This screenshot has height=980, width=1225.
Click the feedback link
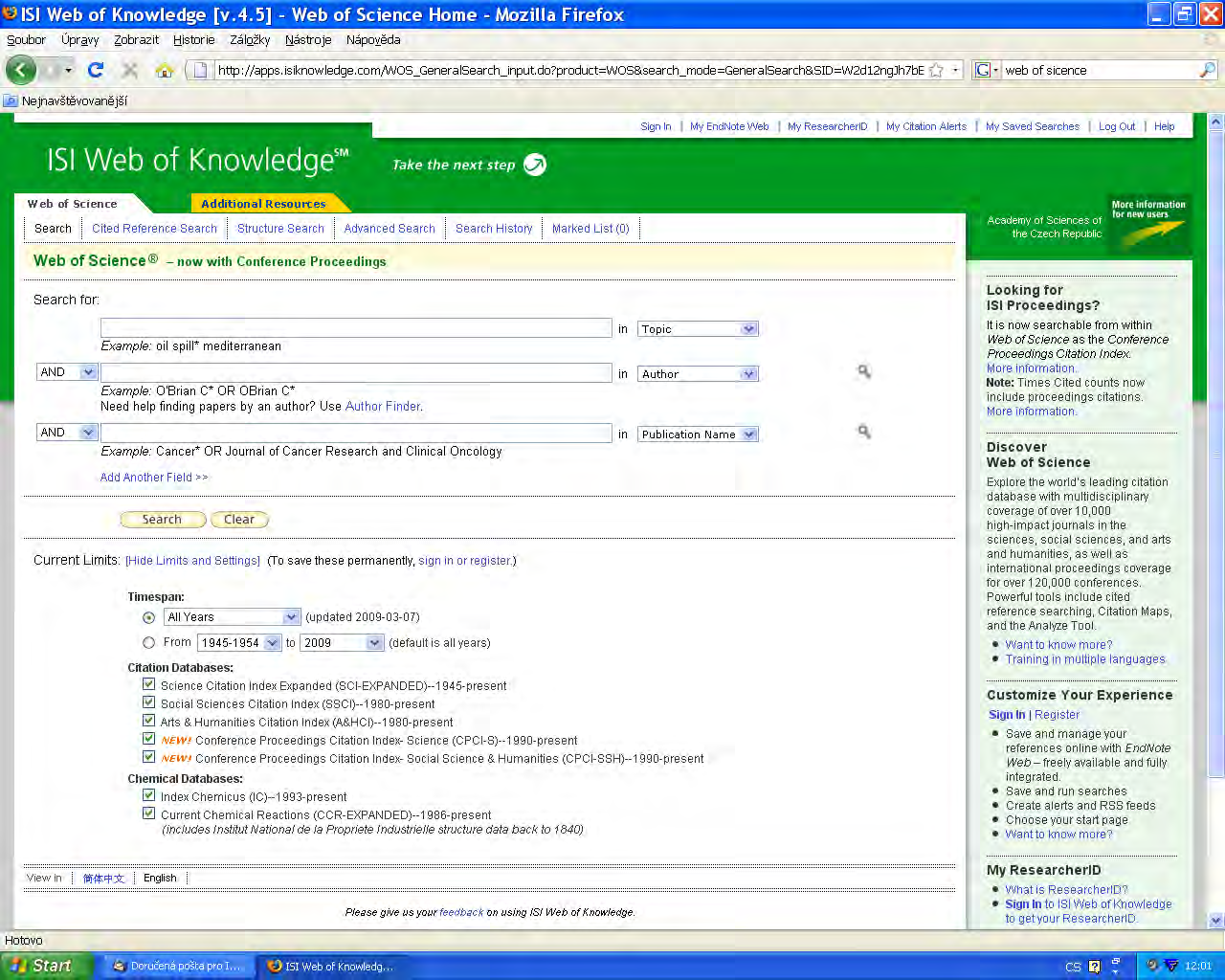[x=461, y=912]
